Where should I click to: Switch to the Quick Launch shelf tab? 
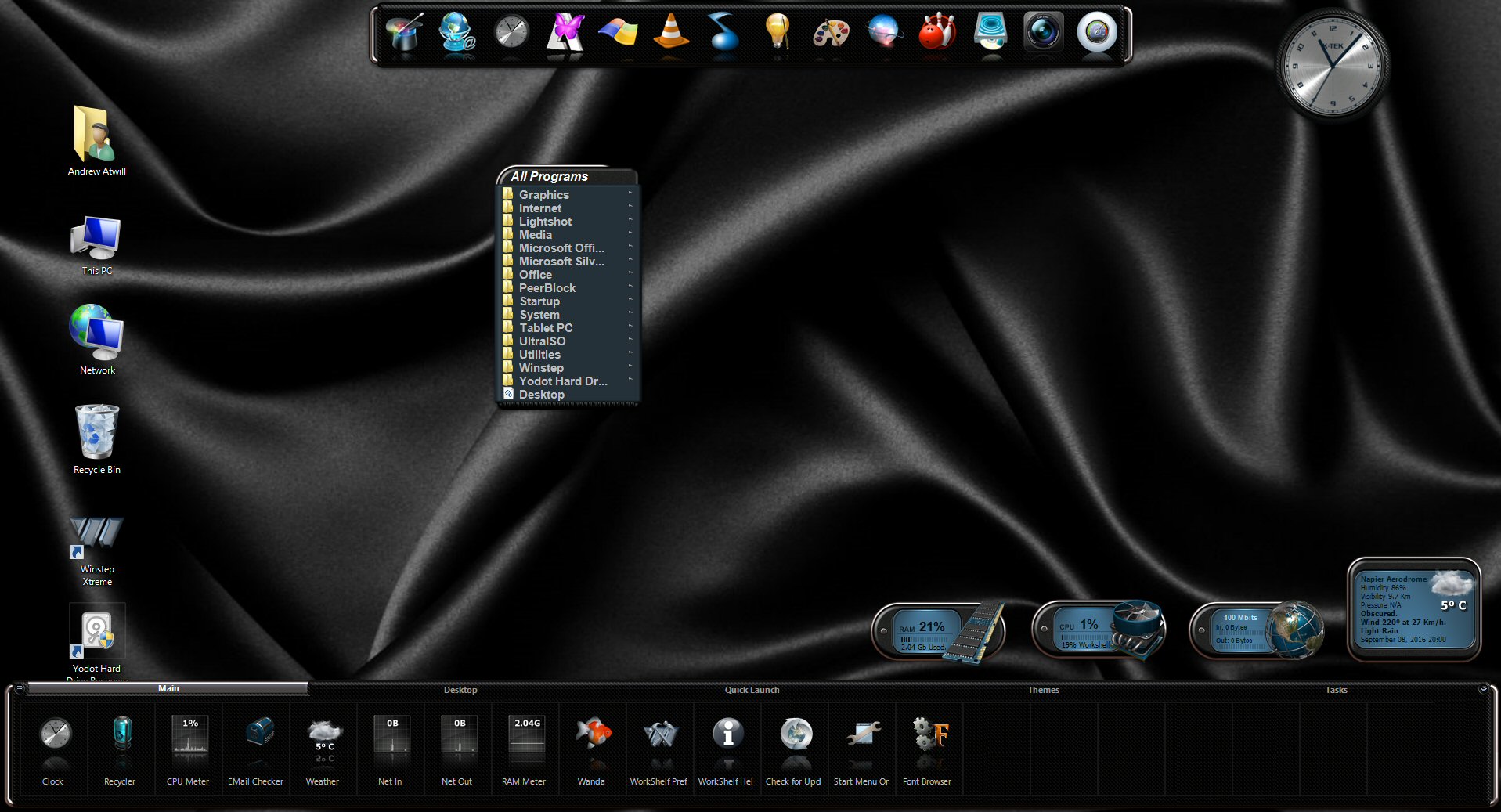pyautogui.click(x=752, y=690)
